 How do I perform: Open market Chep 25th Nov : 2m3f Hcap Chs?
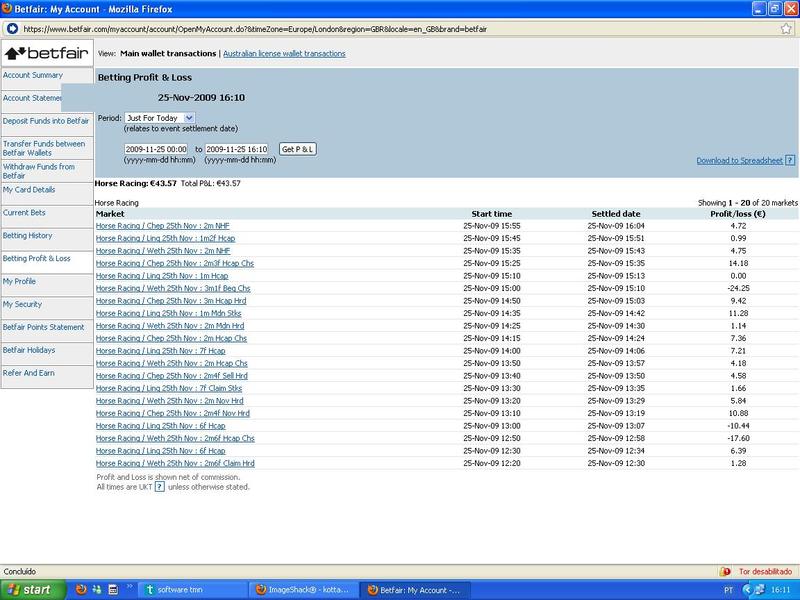[x=174, y=263]
